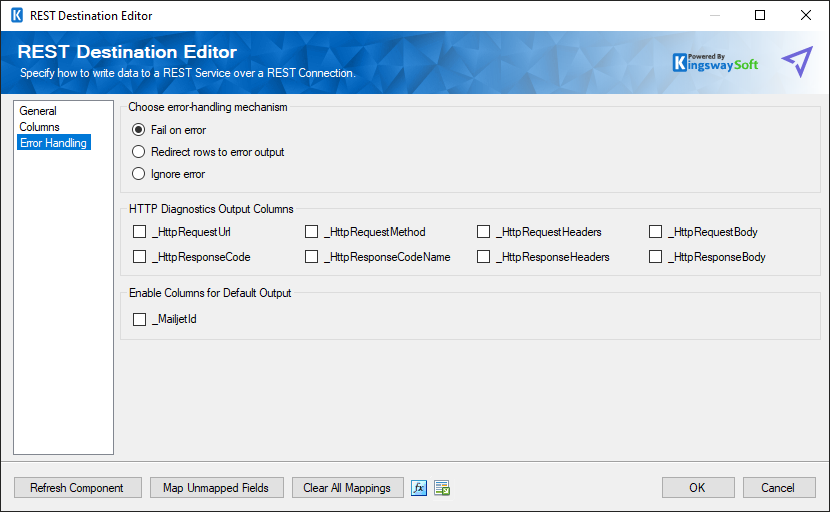Click Map Unmapped Fields
The height and width of the screenshot is (512, 830).
click(x=216, y=488)
